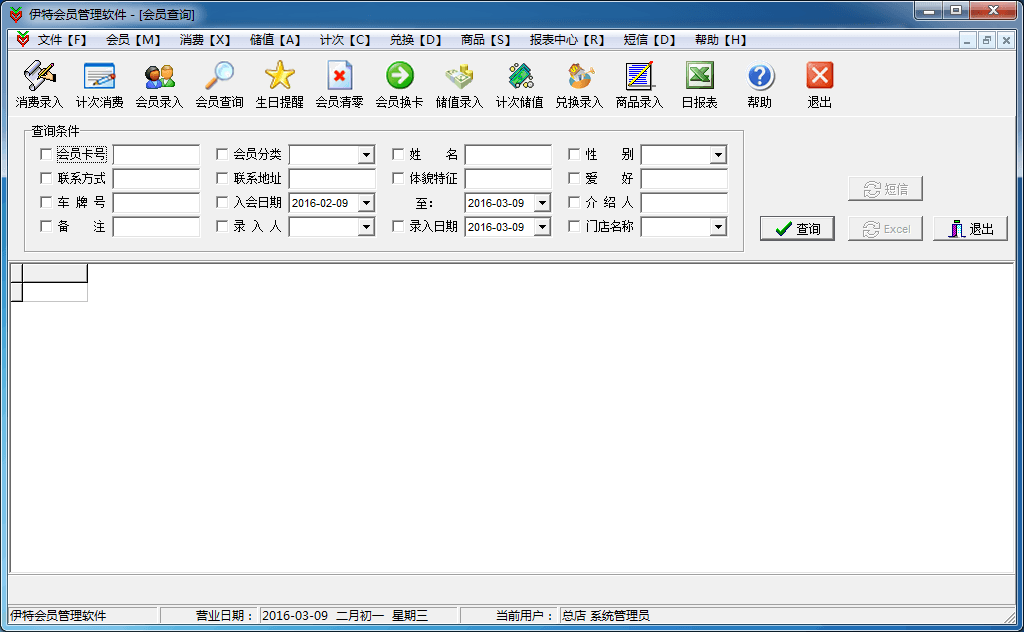Check the 门店名称 checkbox
1024x632 pixels.
pos(574,226)
